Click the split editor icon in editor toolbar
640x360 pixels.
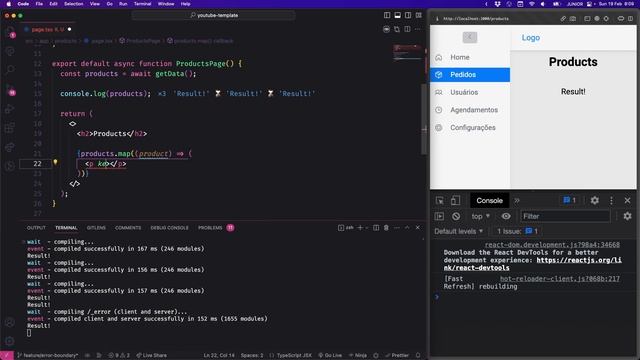(407, 29)
